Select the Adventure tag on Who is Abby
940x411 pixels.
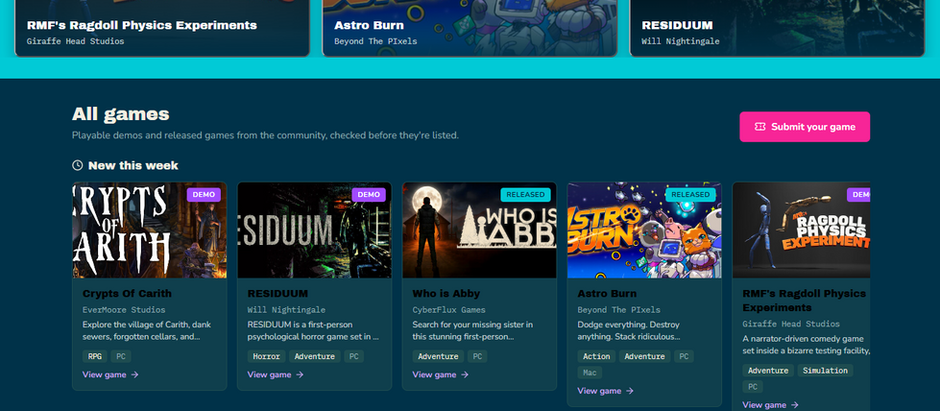438,356
